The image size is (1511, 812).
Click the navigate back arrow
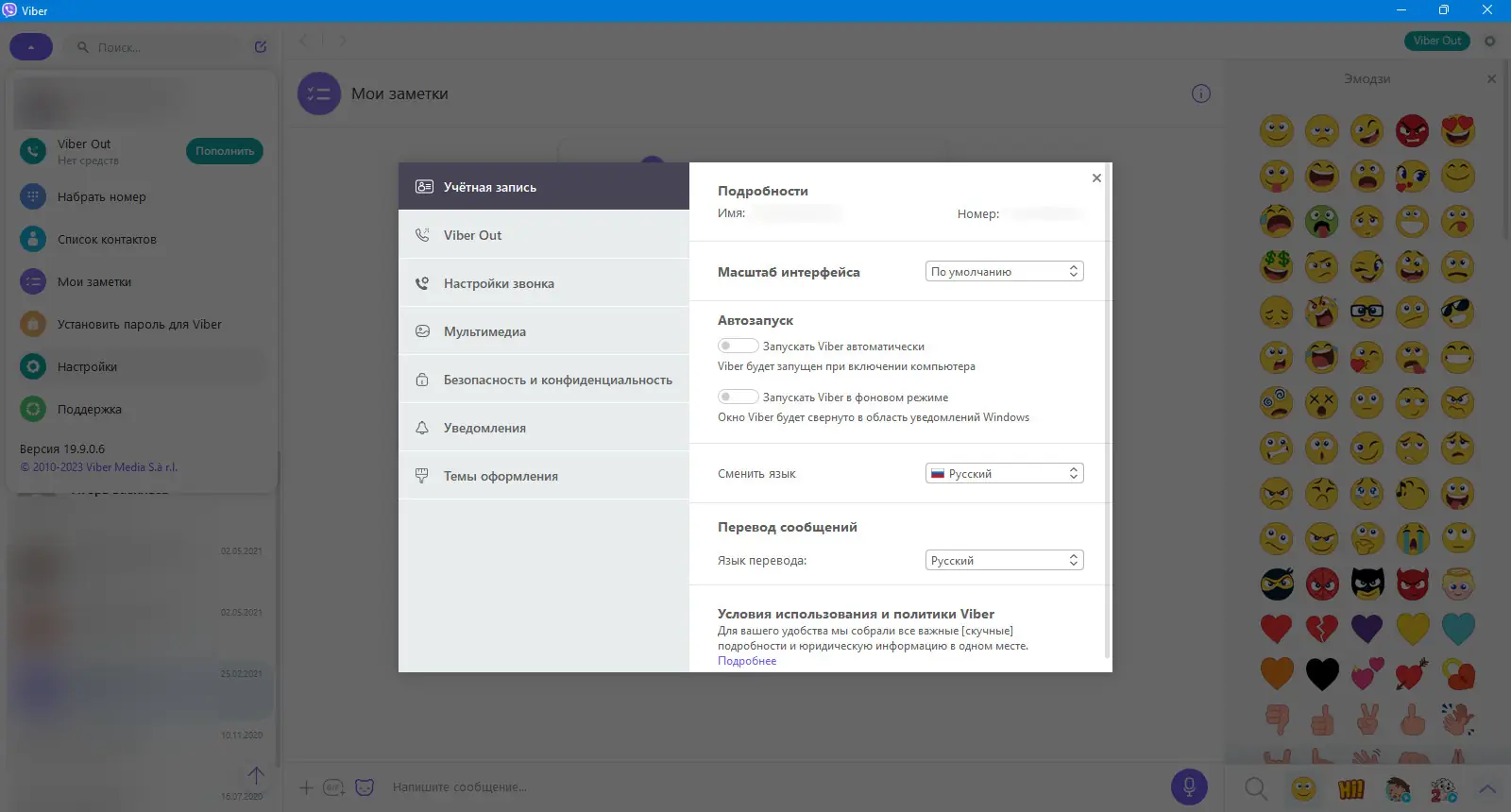303,41
